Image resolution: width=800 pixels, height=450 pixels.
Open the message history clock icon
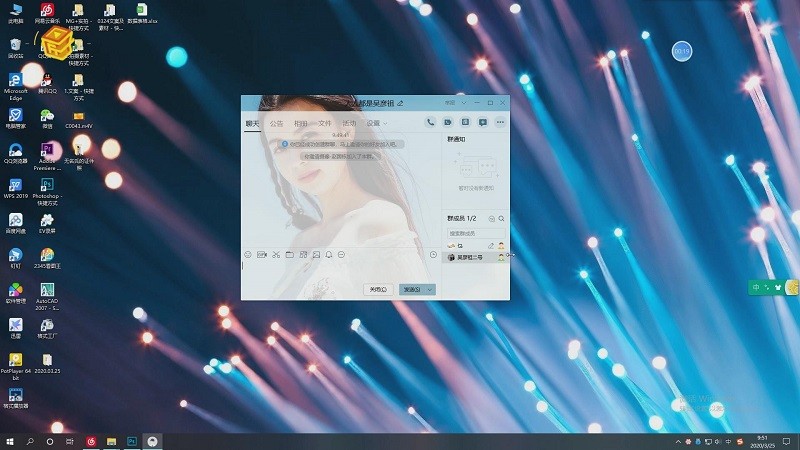pos(433,255)
